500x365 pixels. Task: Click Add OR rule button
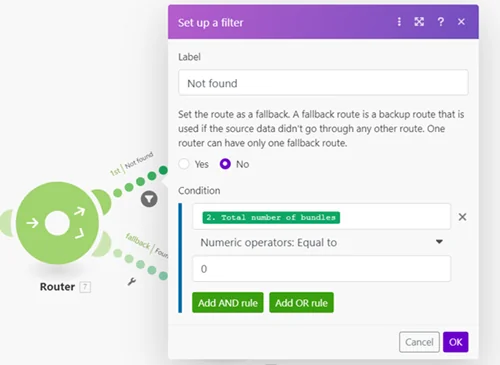(301, 303)
